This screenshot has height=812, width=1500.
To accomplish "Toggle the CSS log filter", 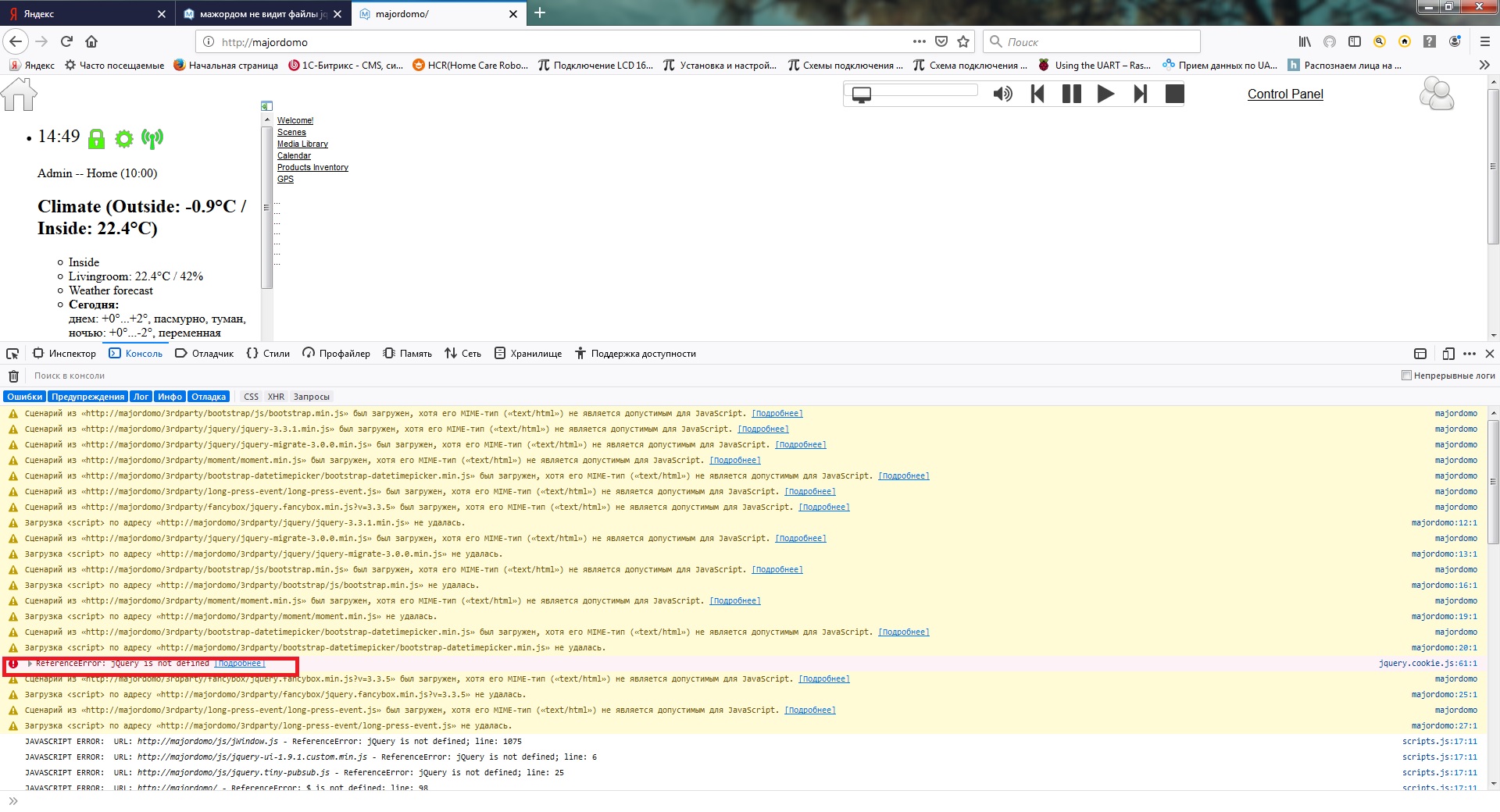I will (x=251, y=396).
